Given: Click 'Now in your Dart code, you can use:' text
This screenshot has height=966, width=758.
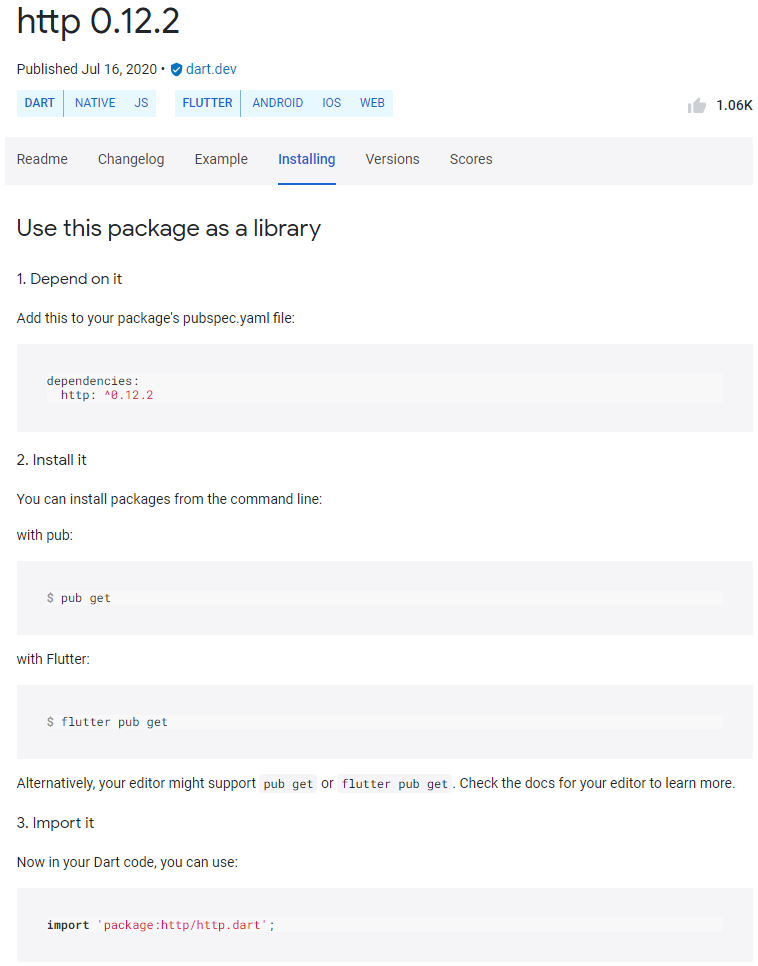Looking at the screenshot, I should (x=127, y=862).
